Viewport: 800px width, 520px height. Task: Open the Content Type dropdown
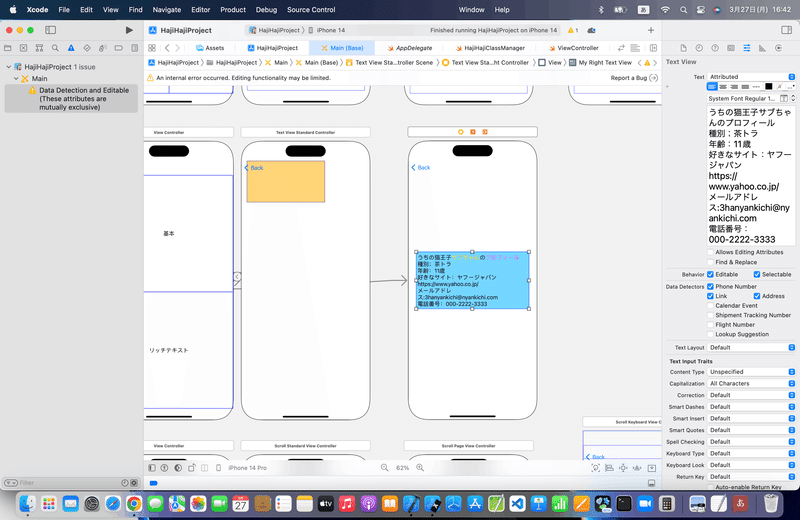pos(751,372)
